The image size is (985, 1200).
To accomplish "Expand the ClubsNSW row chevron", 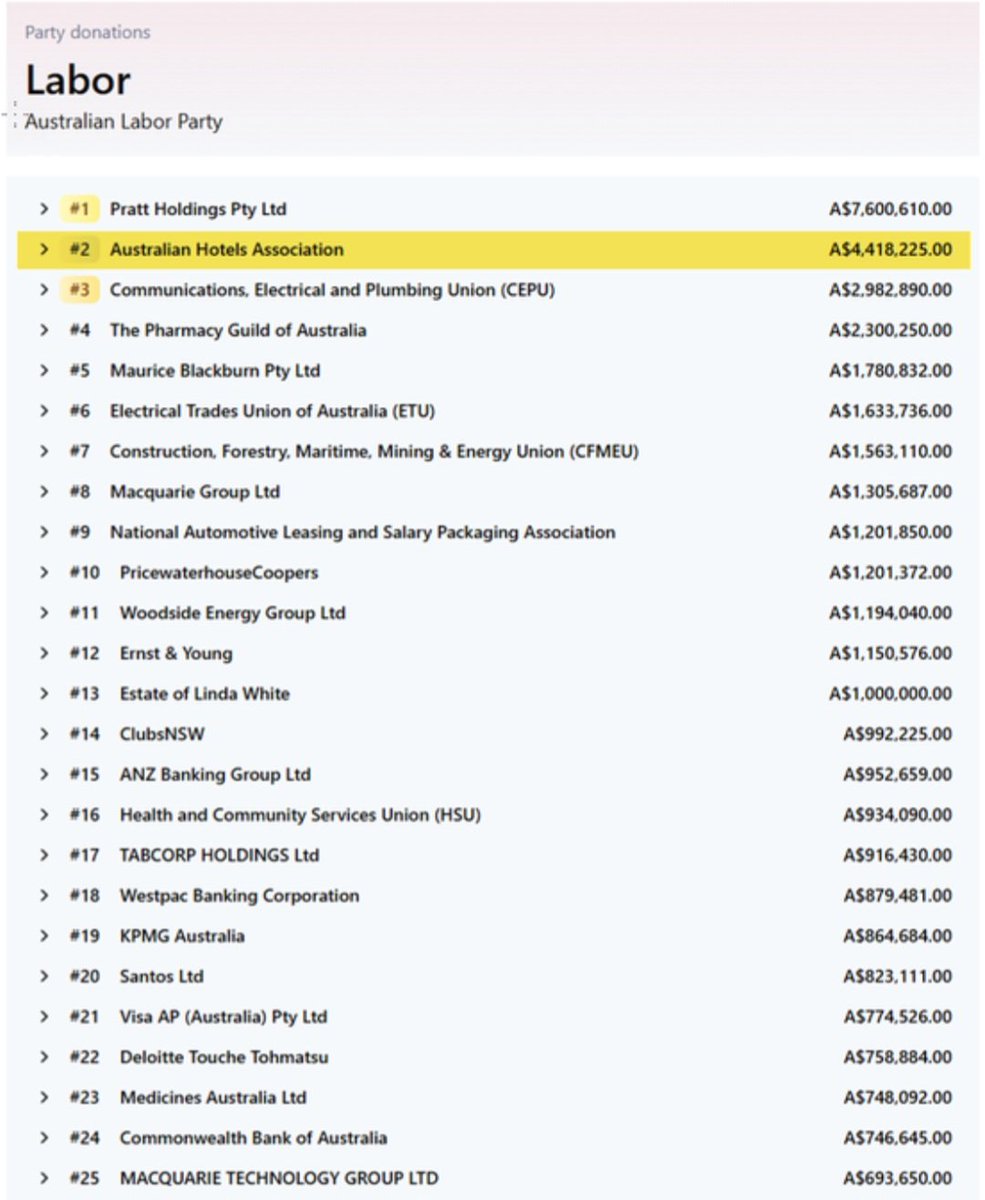I will point(44,734).
